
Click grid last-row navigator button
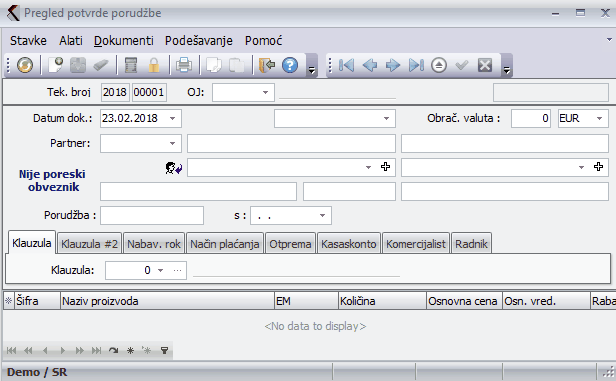point(96,350)
